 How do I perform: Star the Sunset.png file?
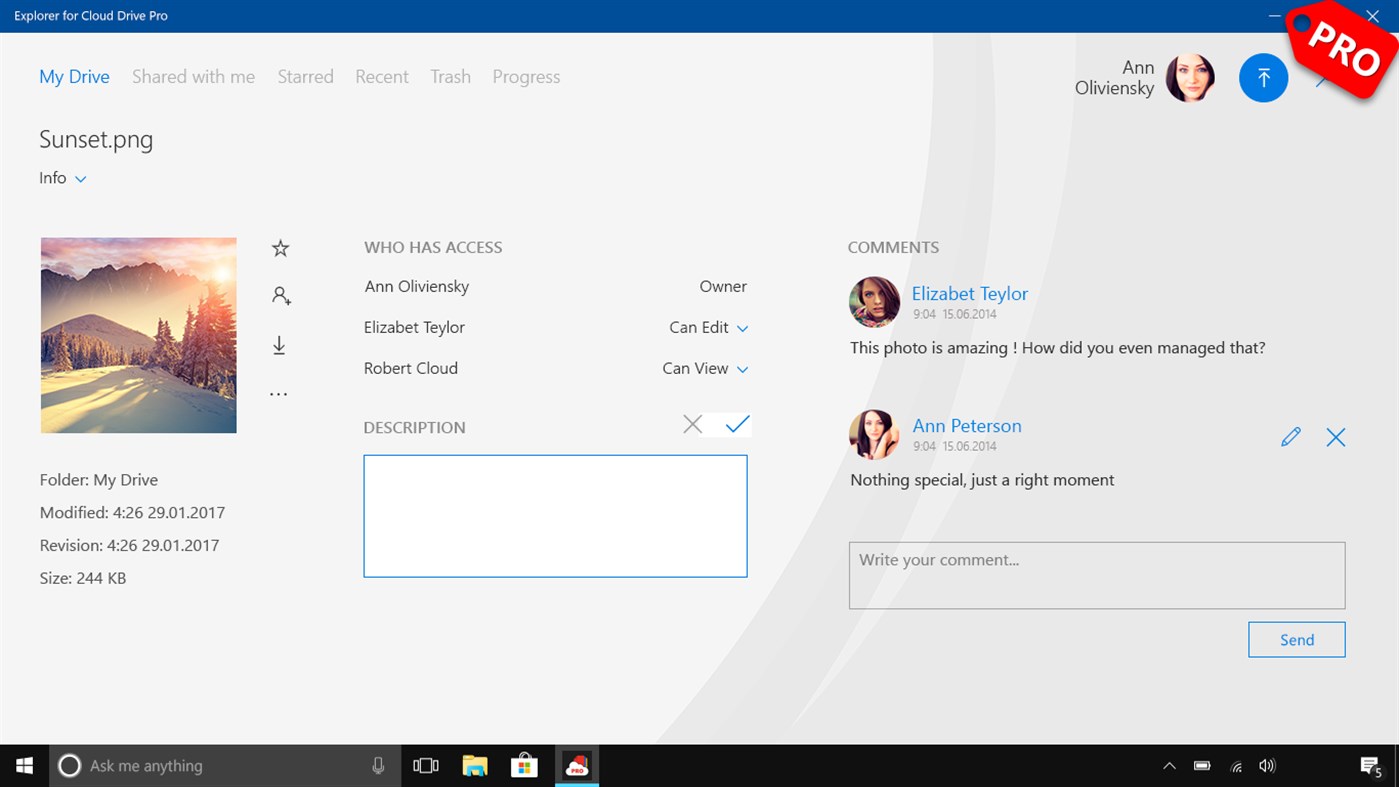(x=279, y=247)
